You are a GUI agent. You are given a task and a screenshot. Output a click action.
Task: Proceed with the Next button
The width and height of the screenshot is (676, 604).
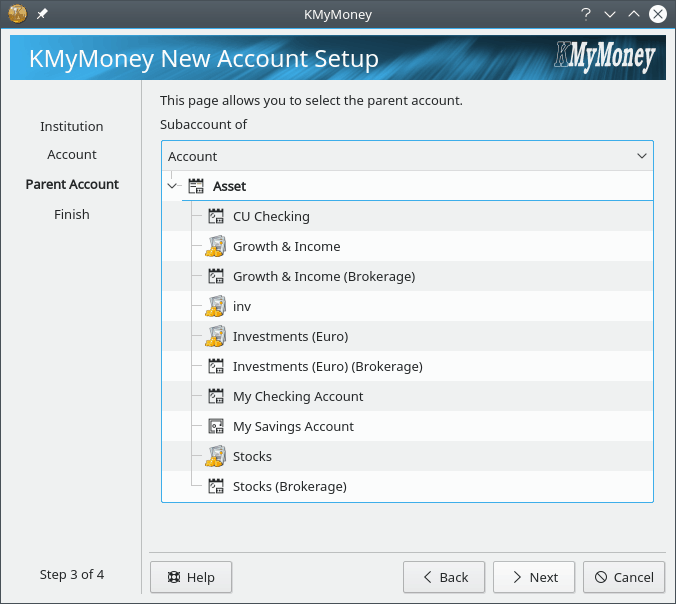534,577
